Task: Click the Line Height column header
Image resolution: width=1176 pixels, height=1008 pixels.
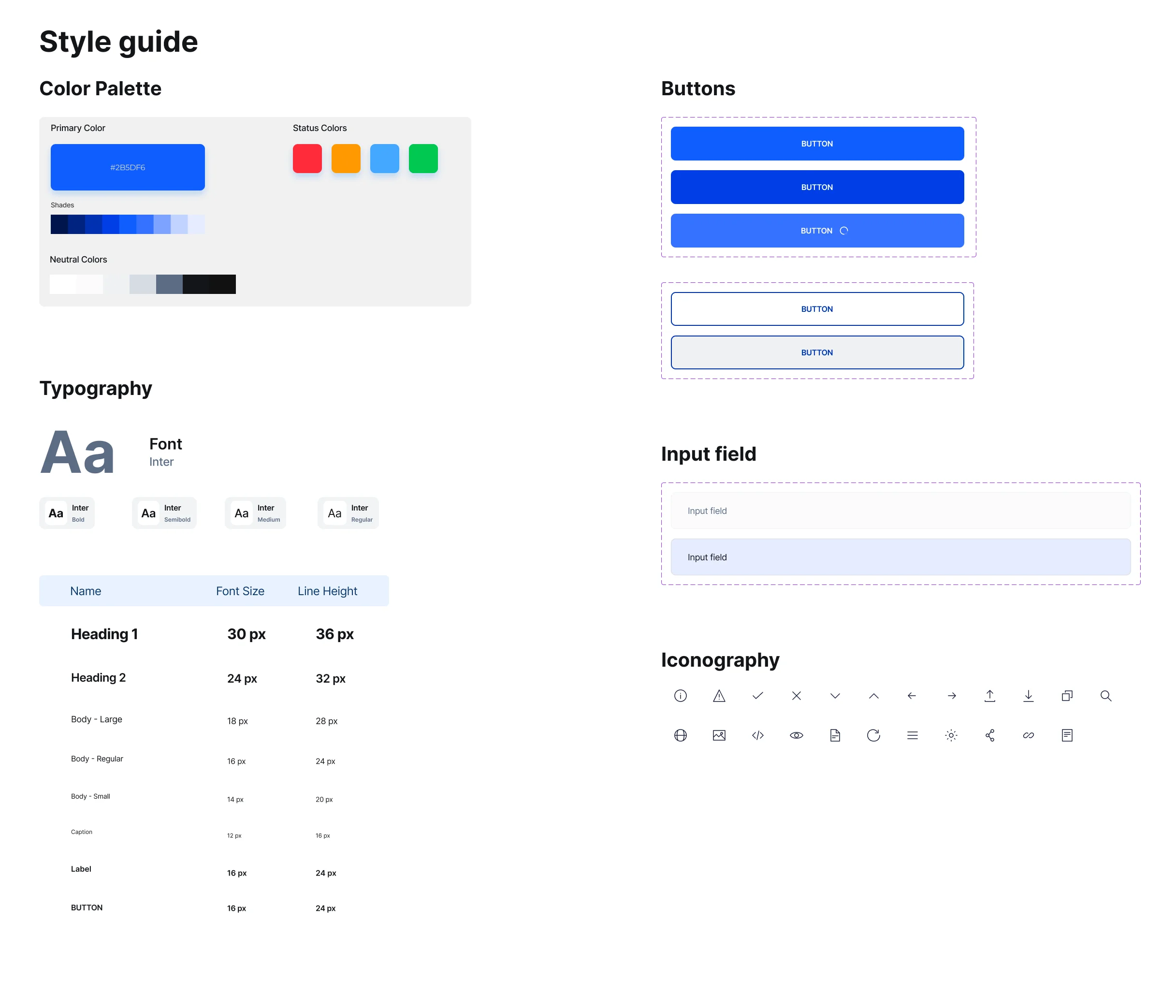Action: coord(328,591)
